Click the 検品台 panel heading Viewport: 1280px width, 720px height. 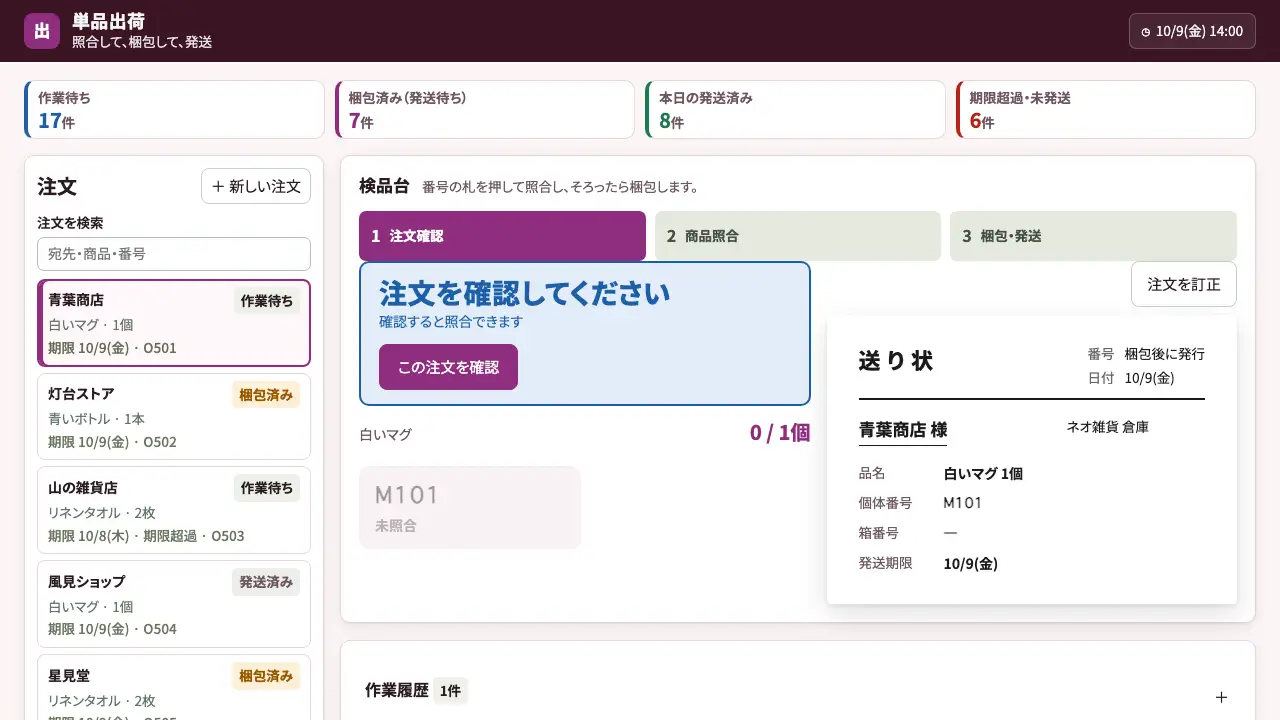pyautogui.click(x=384, y=186)
